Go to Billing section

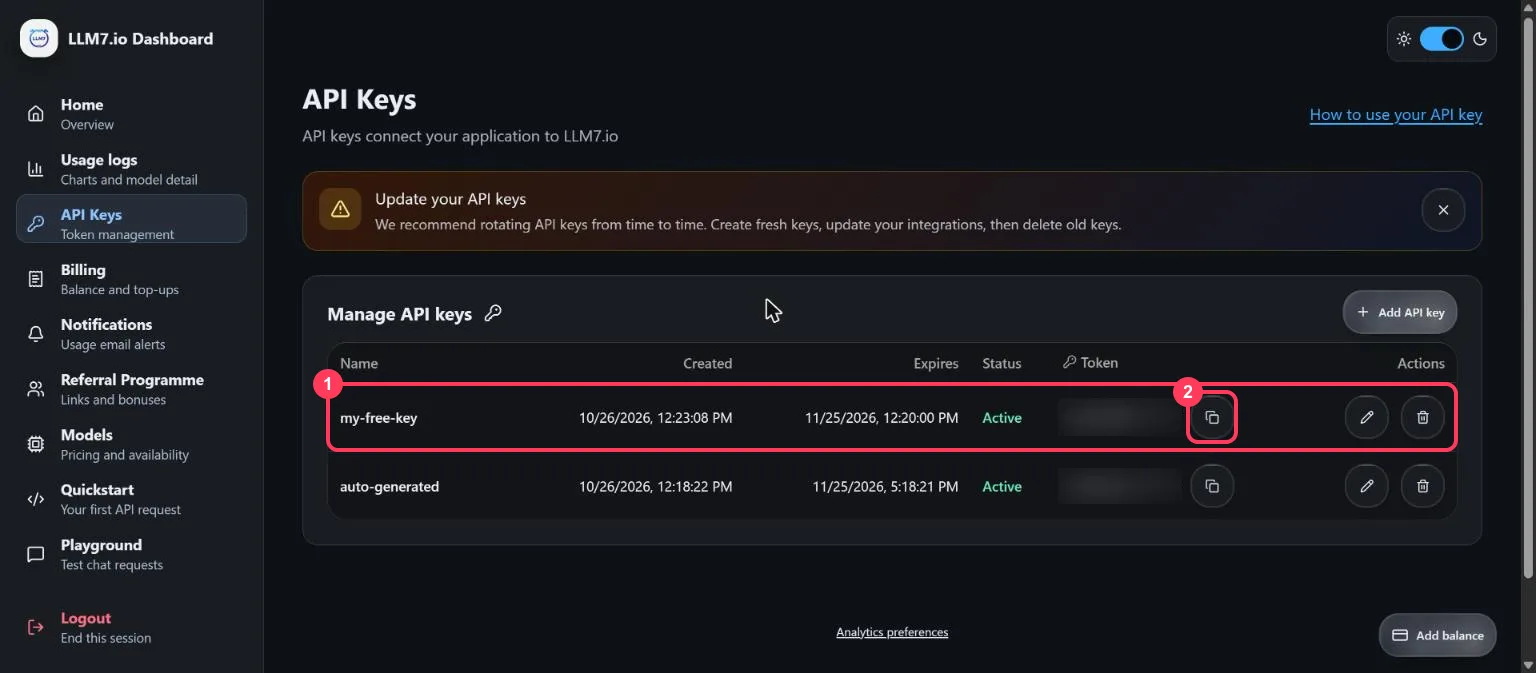coord(131,279)
